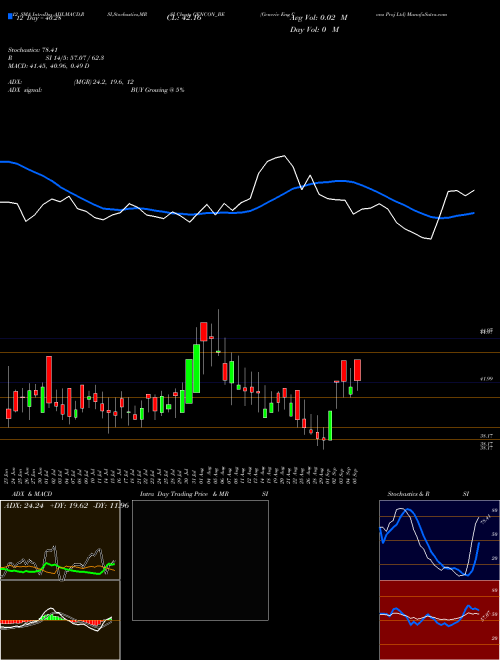The width and height of the screenshot is (500, 660).
Task: Click the top price label on the right axis
Action: (x=486, y=332)
